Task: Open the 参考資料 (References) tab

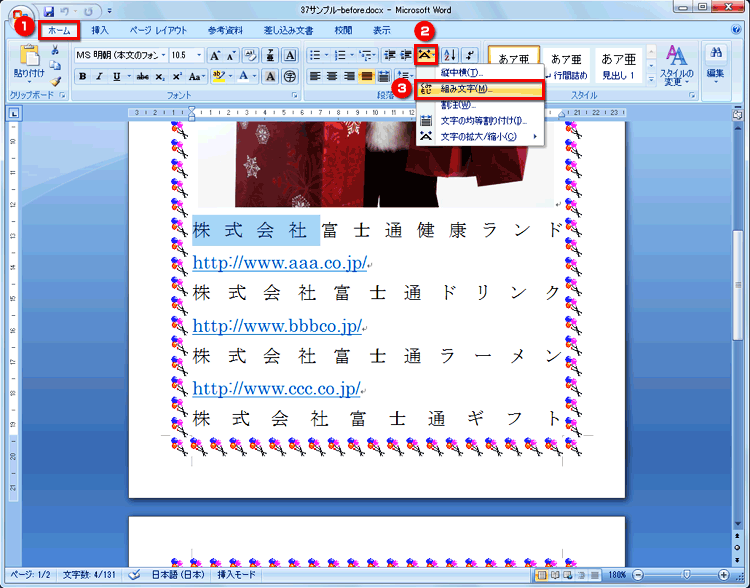Action: (x=225, y=31)
